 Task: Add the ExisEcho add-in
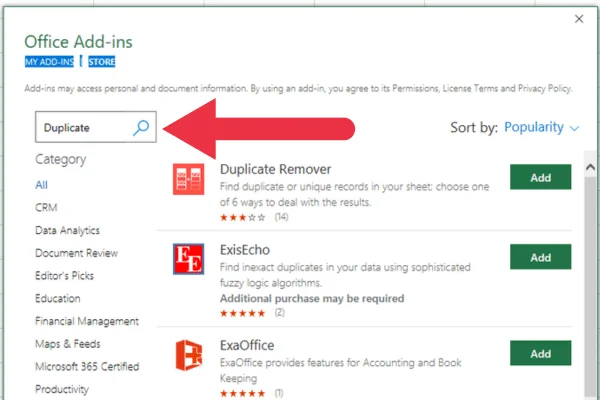[540, 257]
